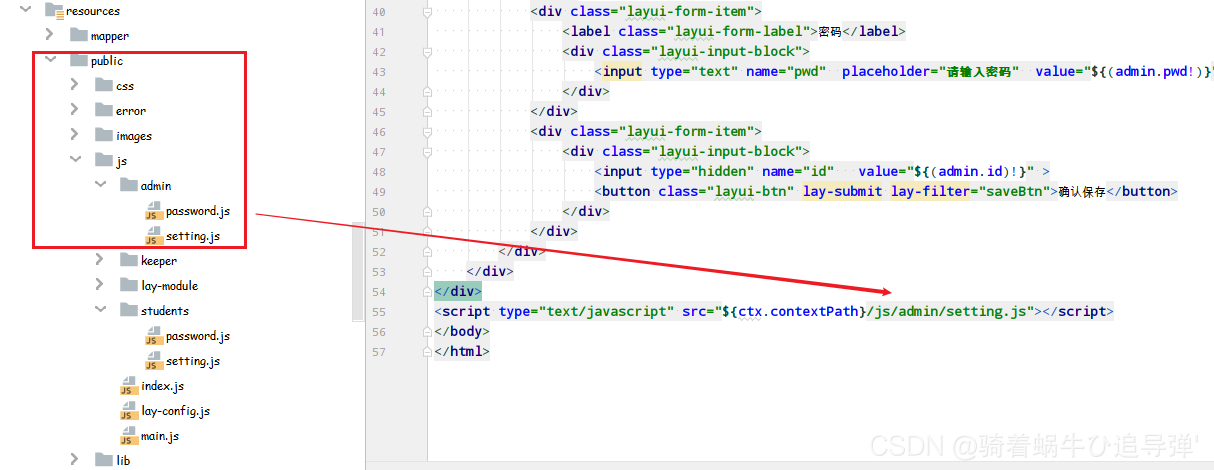Click the lay-module folder icon
The image size is (1214, 470).
coord(129,286)
